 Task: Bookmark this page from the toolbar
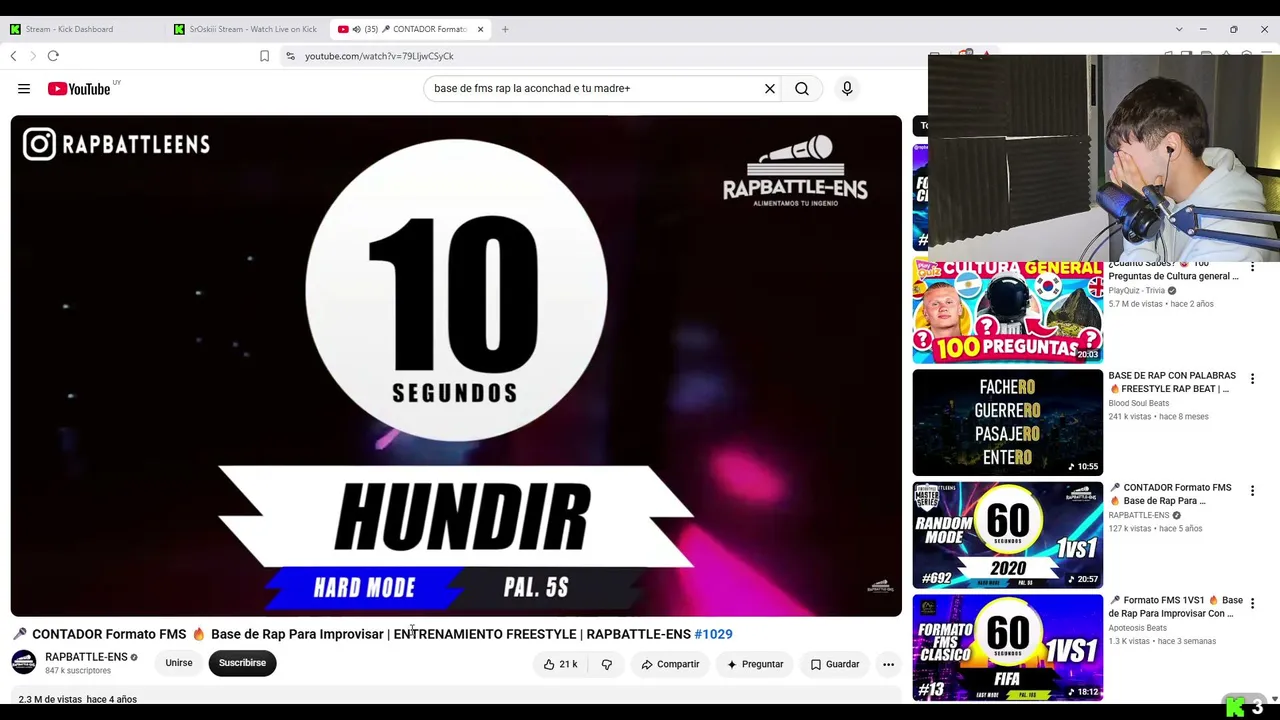pyautogui.click(x=264, y=56)
